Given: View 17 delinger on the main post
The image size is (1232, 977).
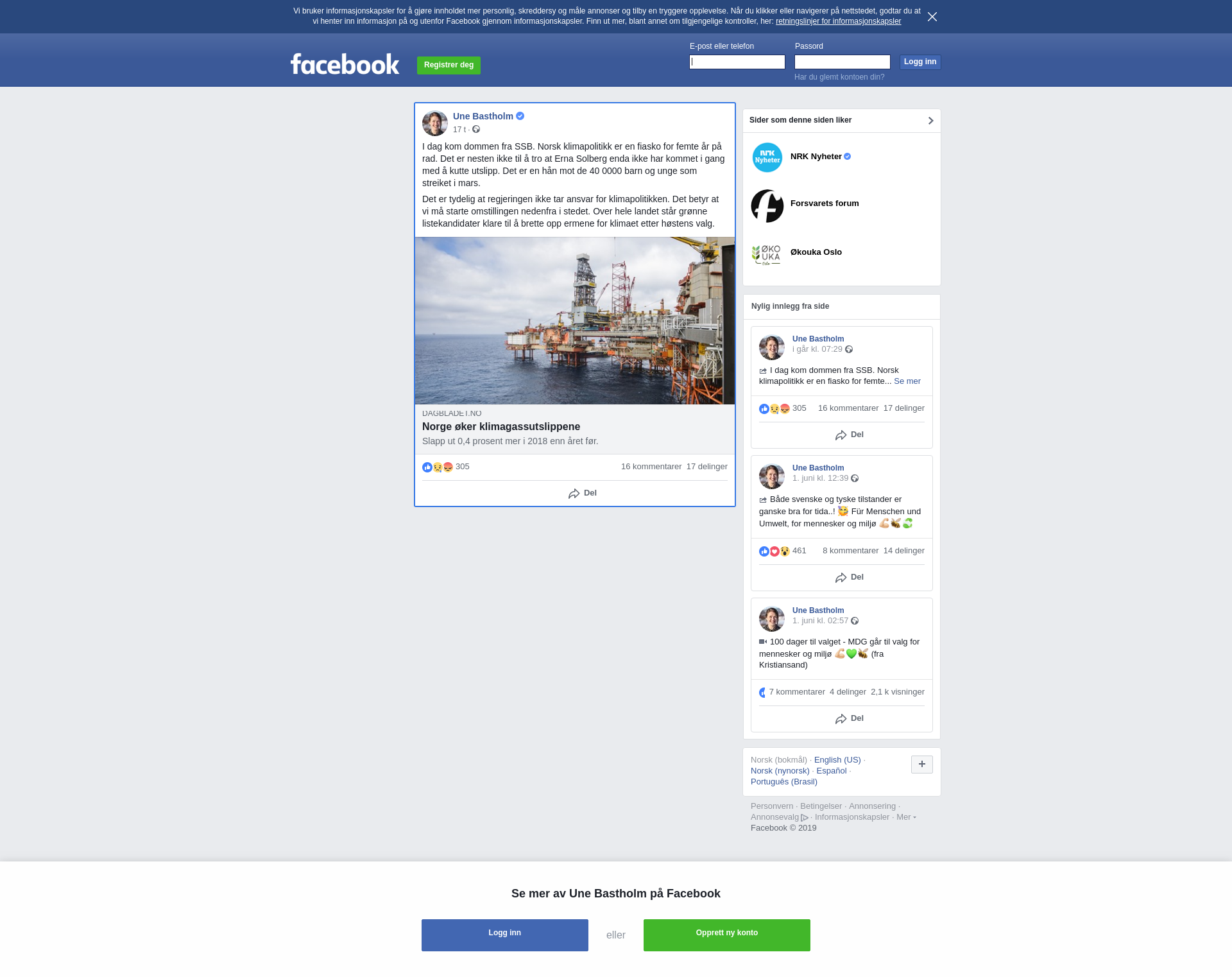Looking at the screenshot, I should [707, 467].
